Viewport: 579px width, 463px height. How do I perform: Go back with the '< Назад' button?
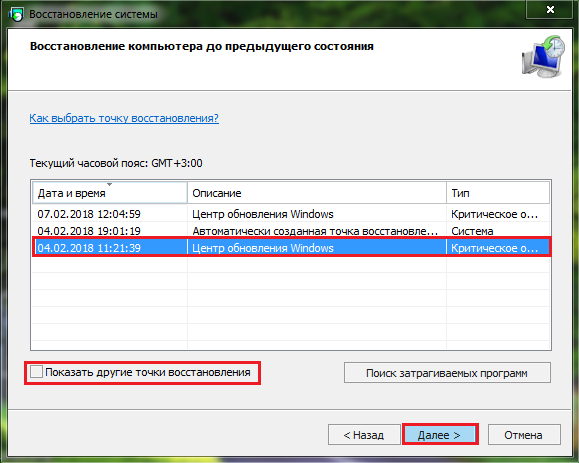click(x=364, y=435)
